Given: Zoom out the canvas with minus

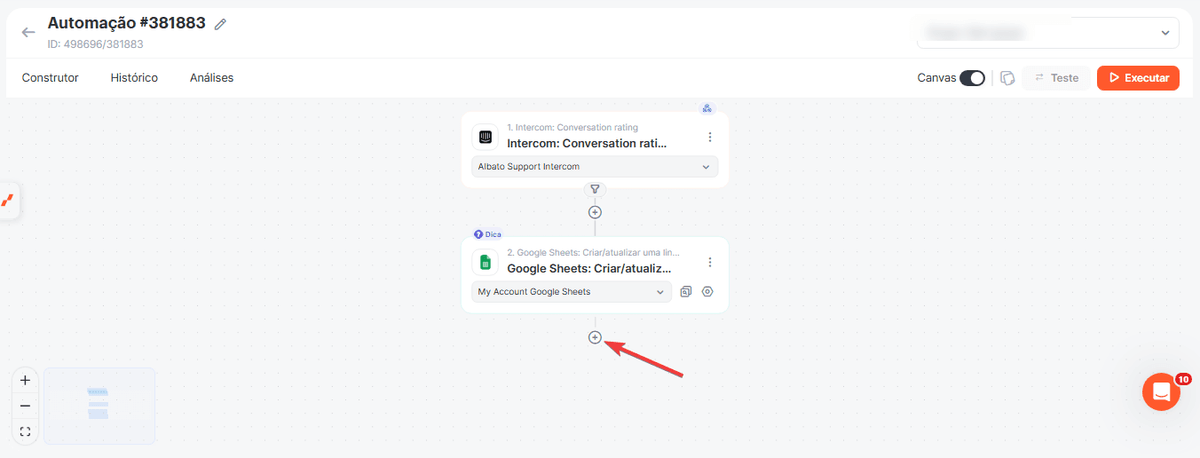Looking at the screenshot, I should pyautogui.click(x=25, y=406).
